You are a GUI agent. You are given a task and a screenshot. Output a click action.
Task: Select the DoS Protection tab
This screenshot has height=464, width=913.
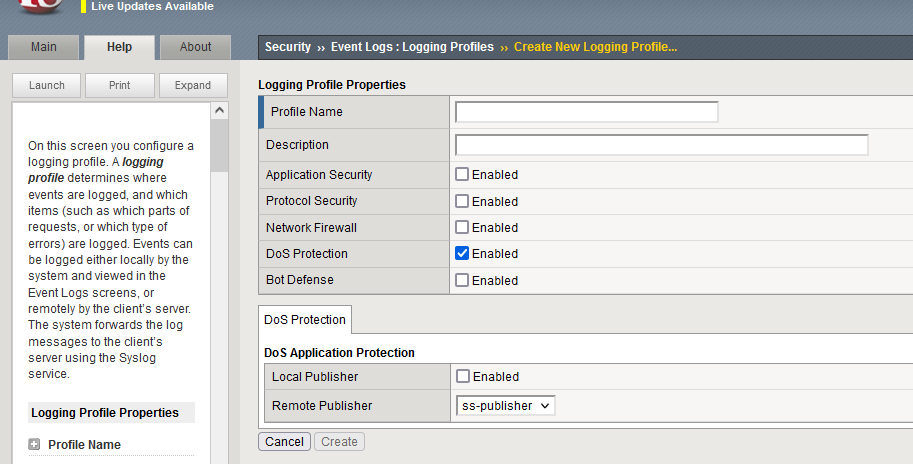pyautogui.click(x=305, y=320)
